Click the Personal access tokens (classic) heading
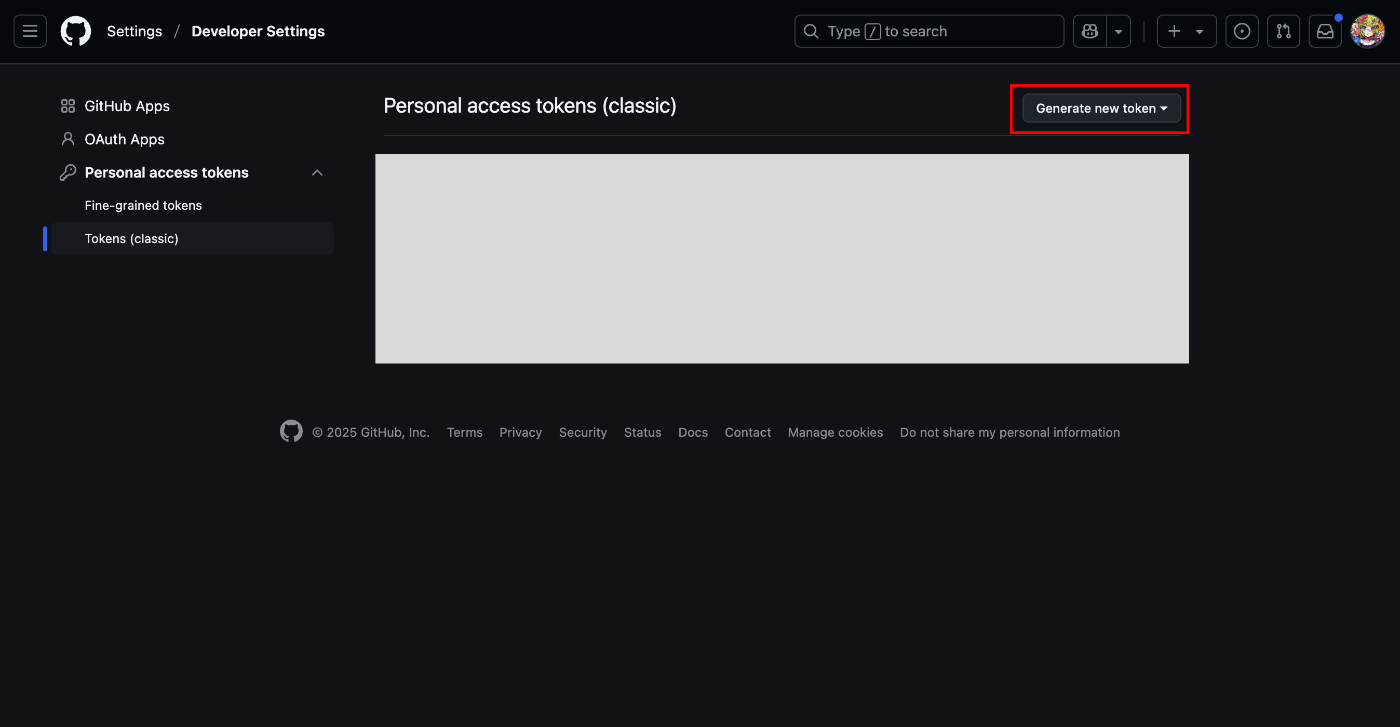The width and height of the screenshot is (1400, 727). 530,106
